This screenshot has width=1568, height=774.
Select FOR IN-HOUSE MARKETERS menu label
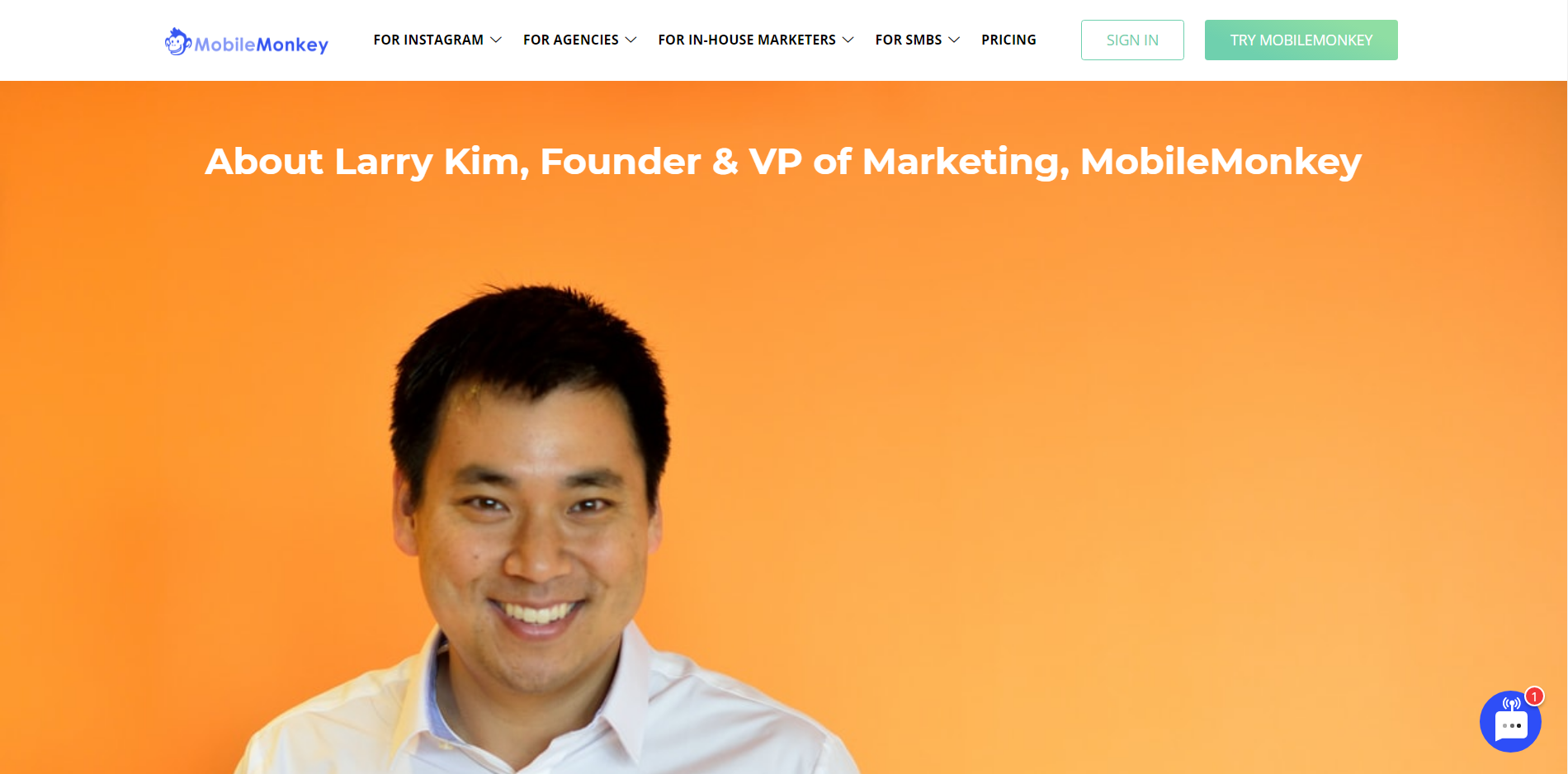coord(747,40)
